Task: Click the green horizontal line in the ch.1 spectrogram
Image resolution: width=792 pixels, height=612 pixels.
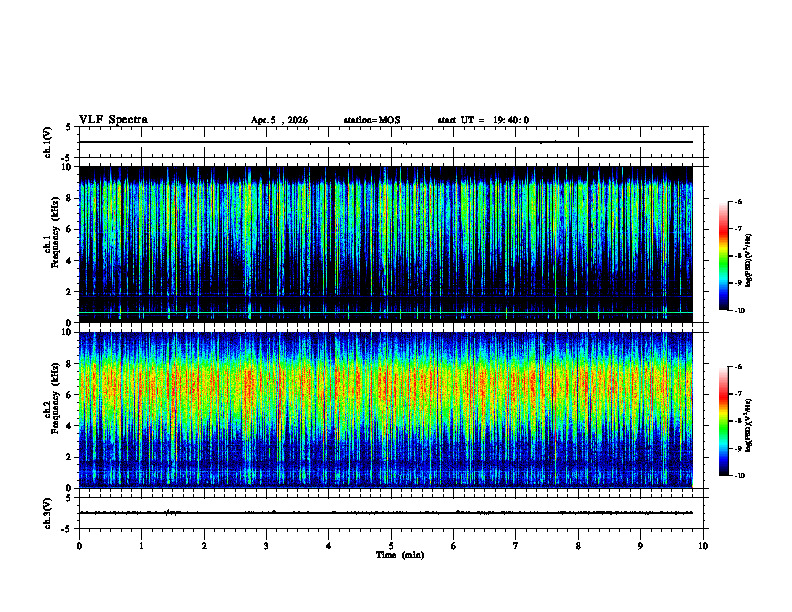Action: 386,313
